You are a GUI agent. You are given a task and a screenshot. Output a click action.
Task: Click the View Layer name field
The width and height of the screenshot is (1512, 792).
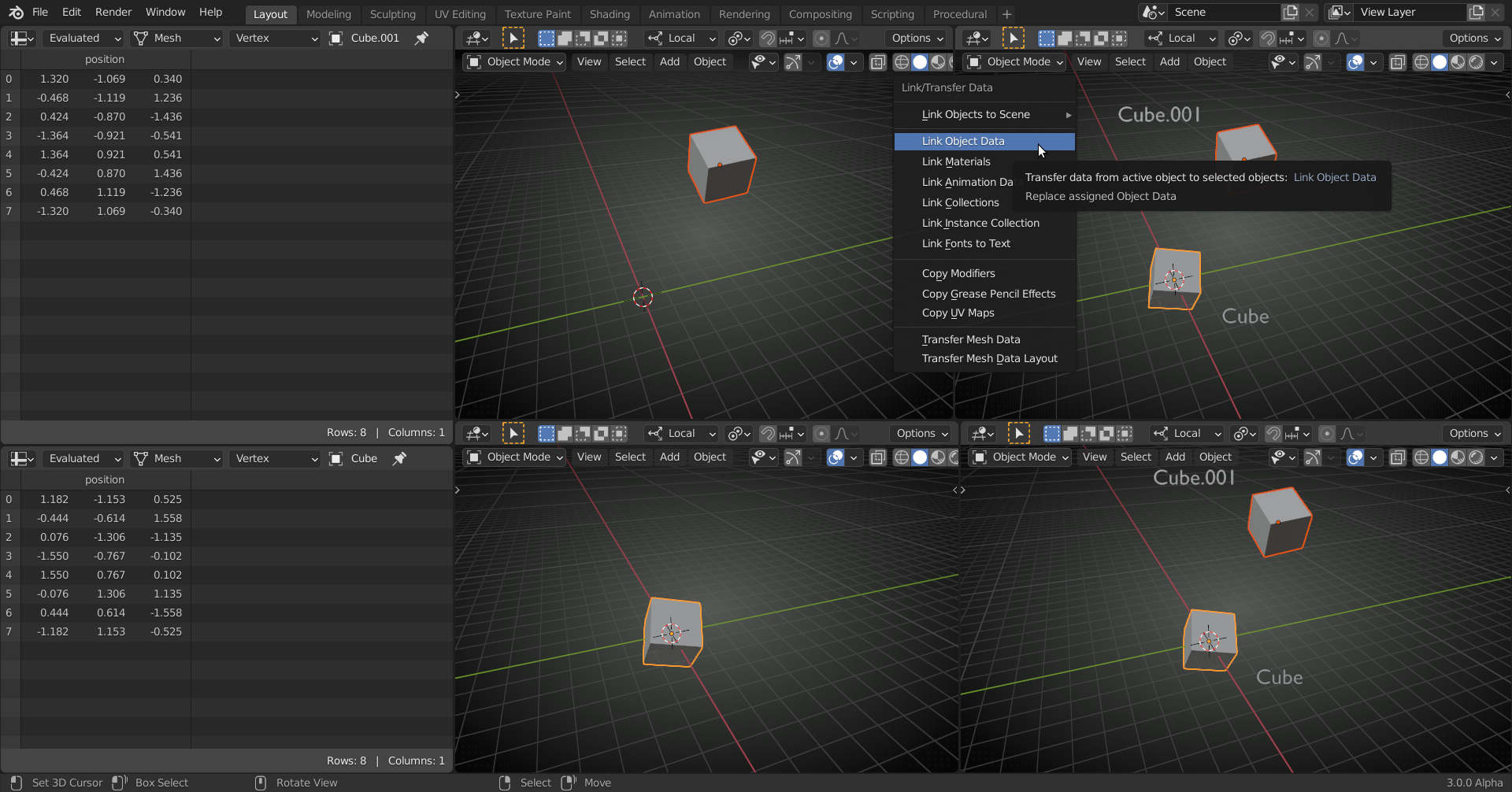click(1410, 13)
